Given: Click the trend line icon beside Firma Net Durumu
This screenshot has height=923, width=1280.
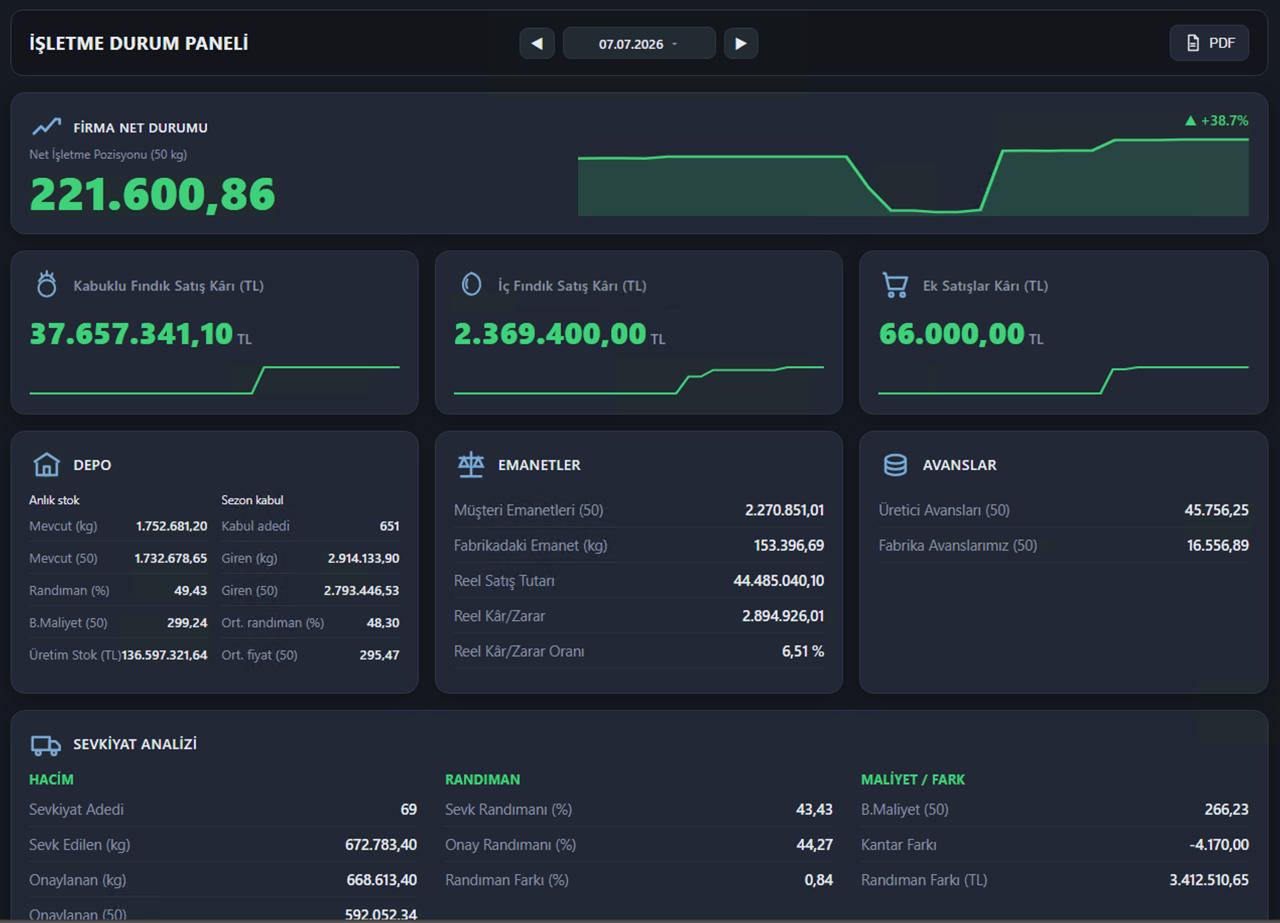Looking at the screenshot, I should click(x=46, y=127).
